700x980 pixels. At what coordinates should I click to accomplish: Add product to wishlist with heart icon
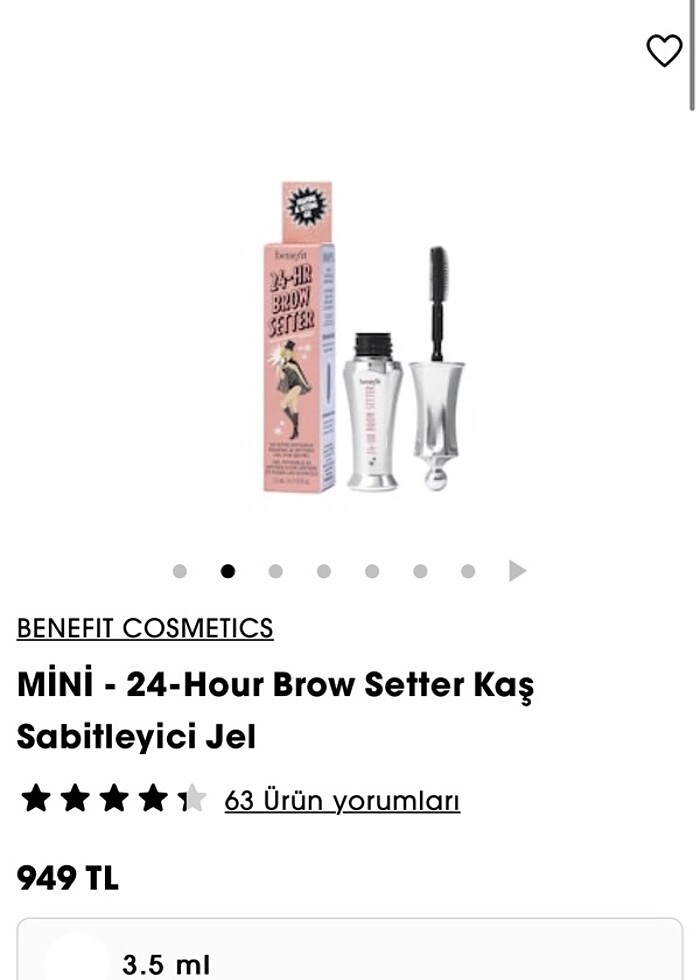coord(664,51)
